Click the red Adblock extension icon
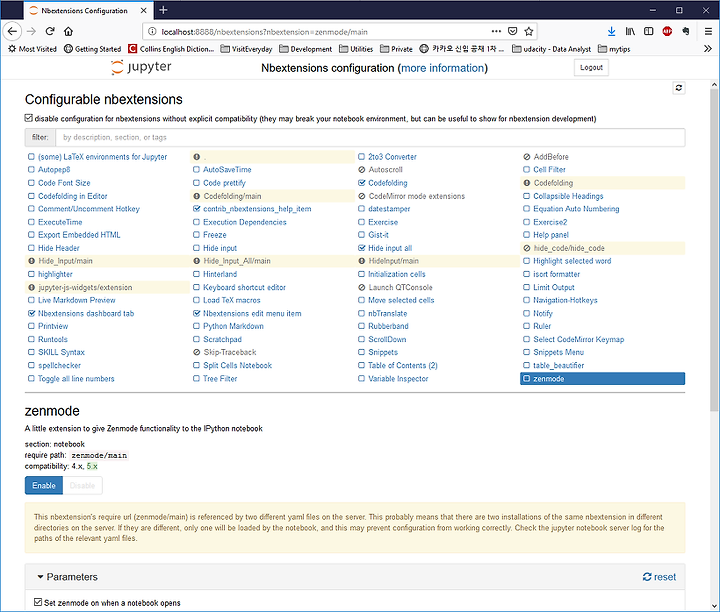This screenshot has height=612, width=720. click(x=667, y=31)
